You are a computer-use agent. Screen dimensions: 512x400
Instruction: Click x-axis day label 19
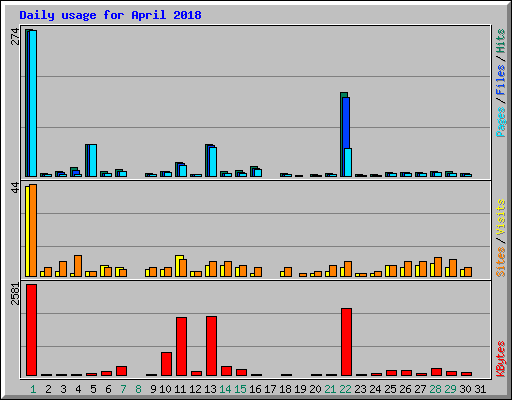[300, 389]
